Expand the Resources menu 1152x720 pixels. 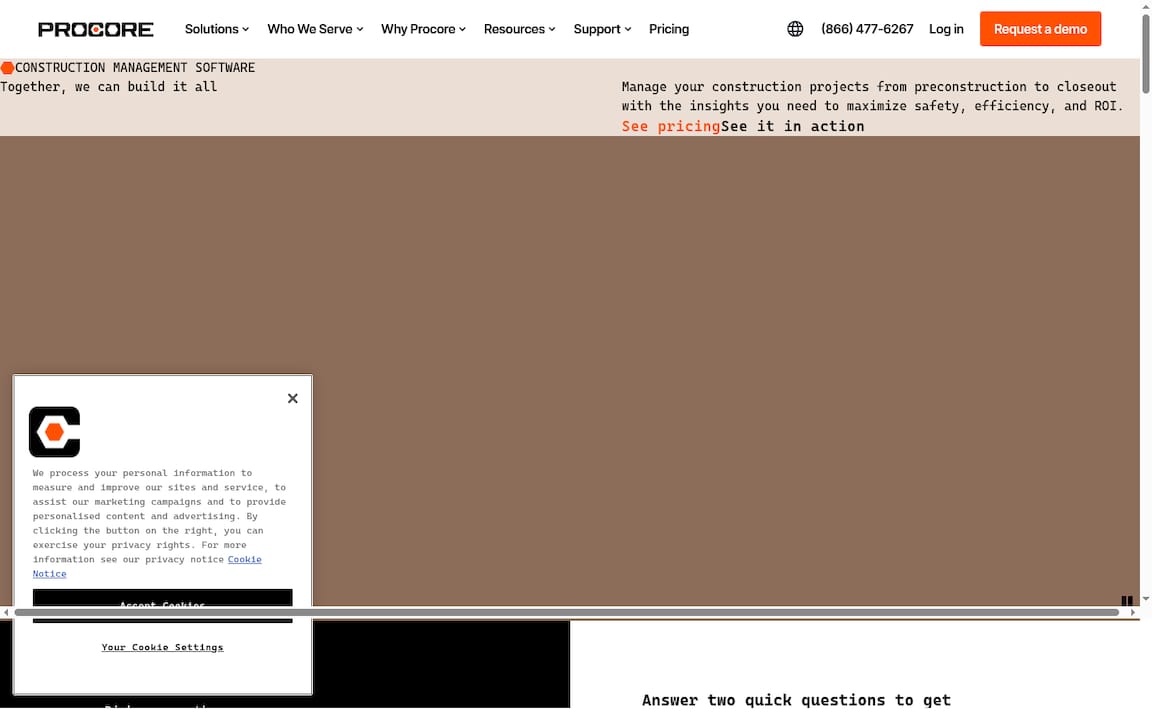tap(519, 29)
